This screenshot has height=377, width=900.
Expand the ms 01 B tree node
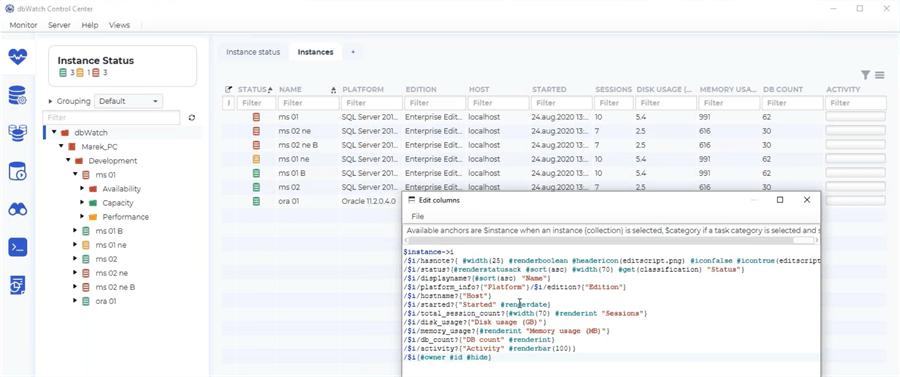75,231
